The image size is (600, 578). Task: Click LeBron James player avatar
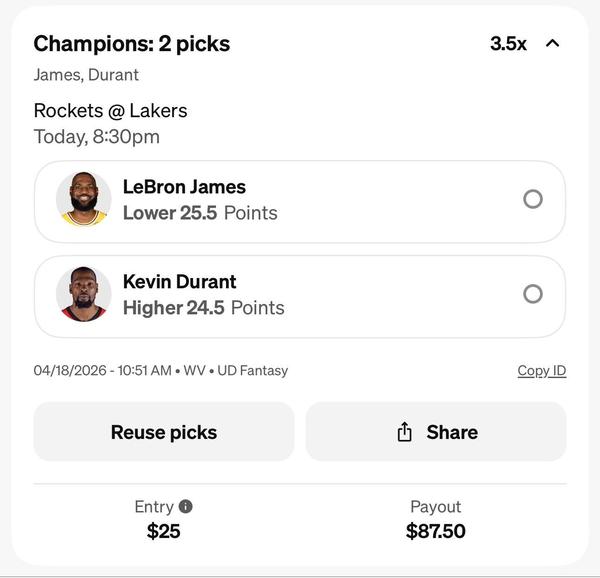(83, 199)
